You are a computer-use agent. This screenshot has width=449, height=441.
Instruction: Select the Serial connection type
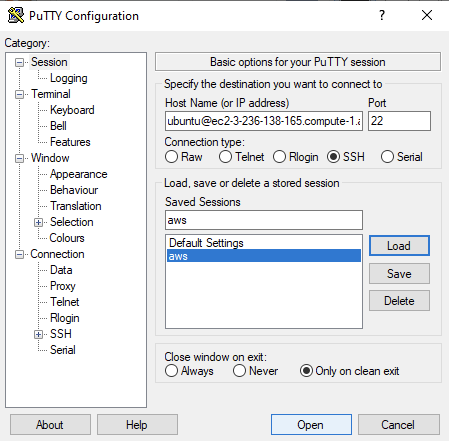point(387,157)
